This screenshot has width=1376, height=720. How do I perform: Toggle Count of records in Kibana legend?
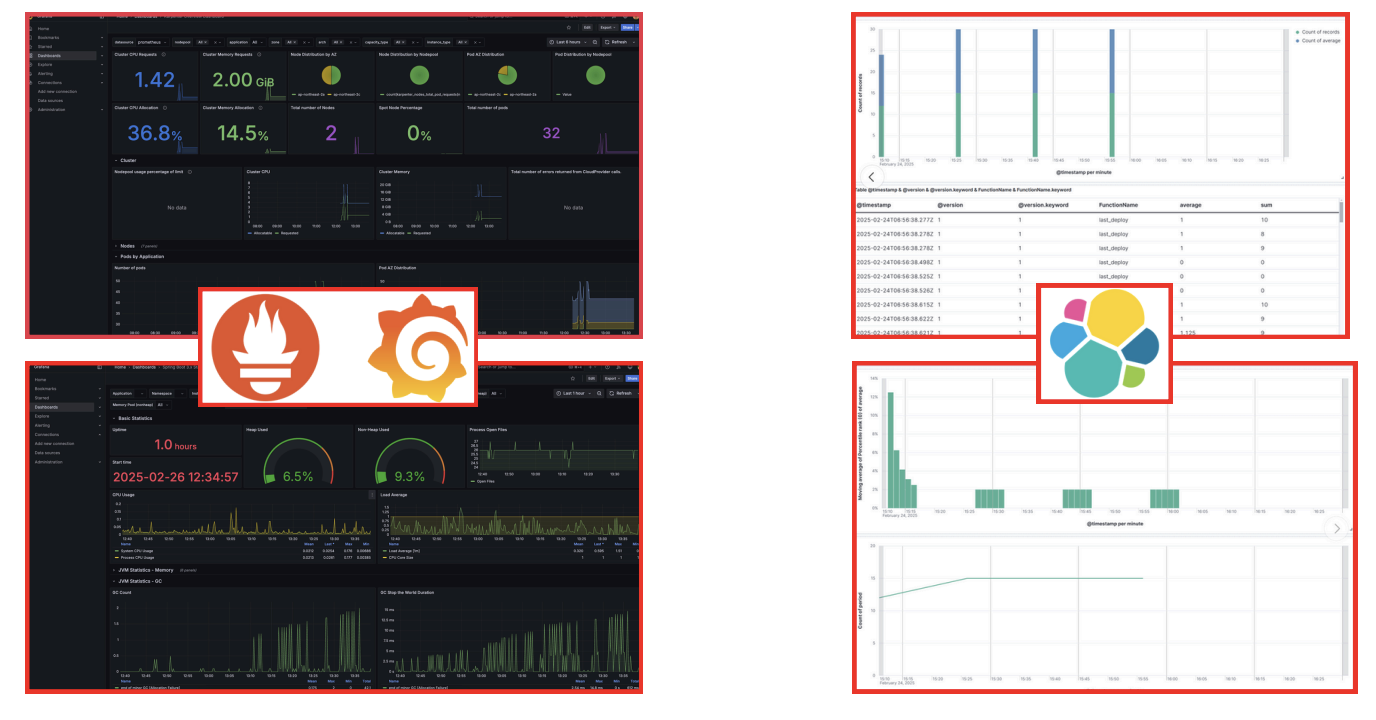[x=1315, y=32]
